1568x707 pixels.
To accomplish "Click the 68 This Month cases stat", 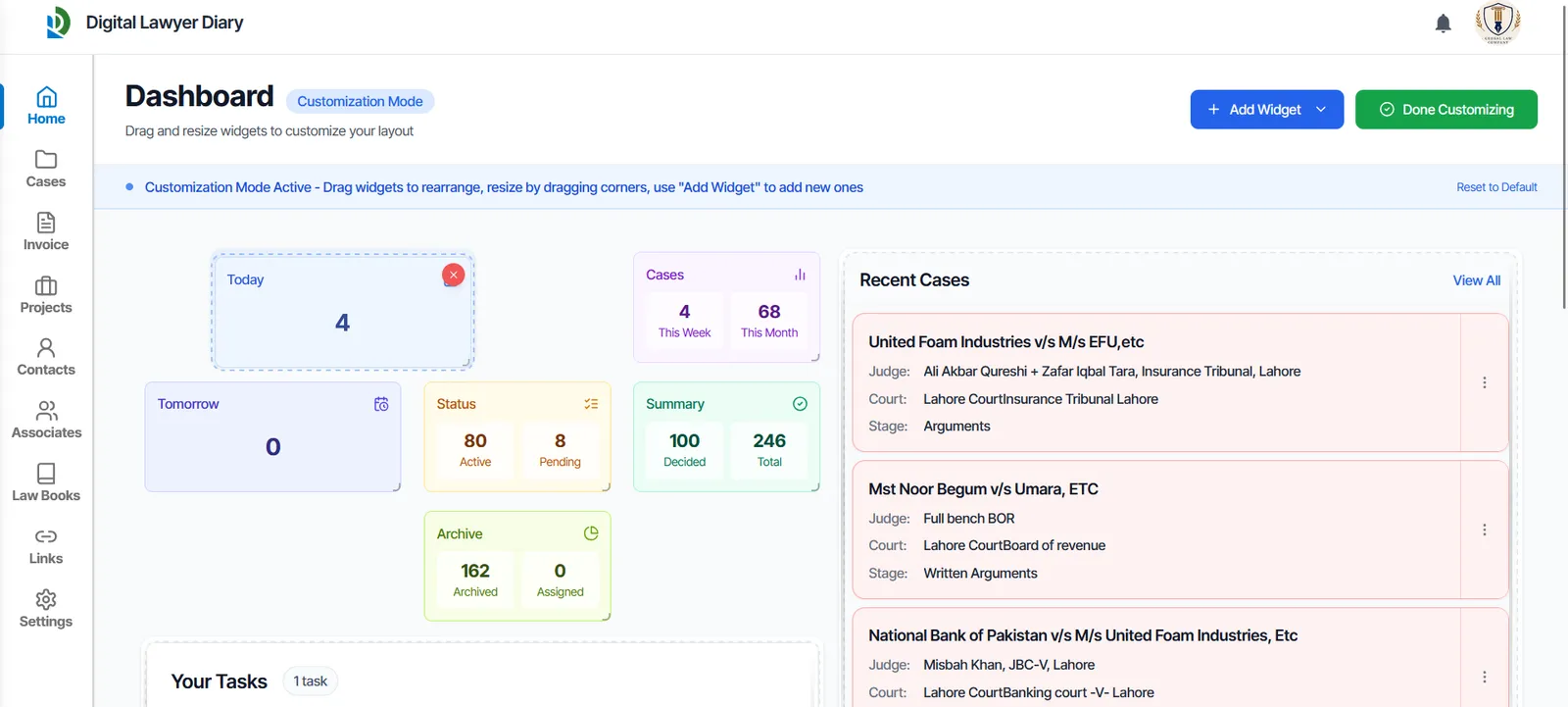I will tap(769, 321).
